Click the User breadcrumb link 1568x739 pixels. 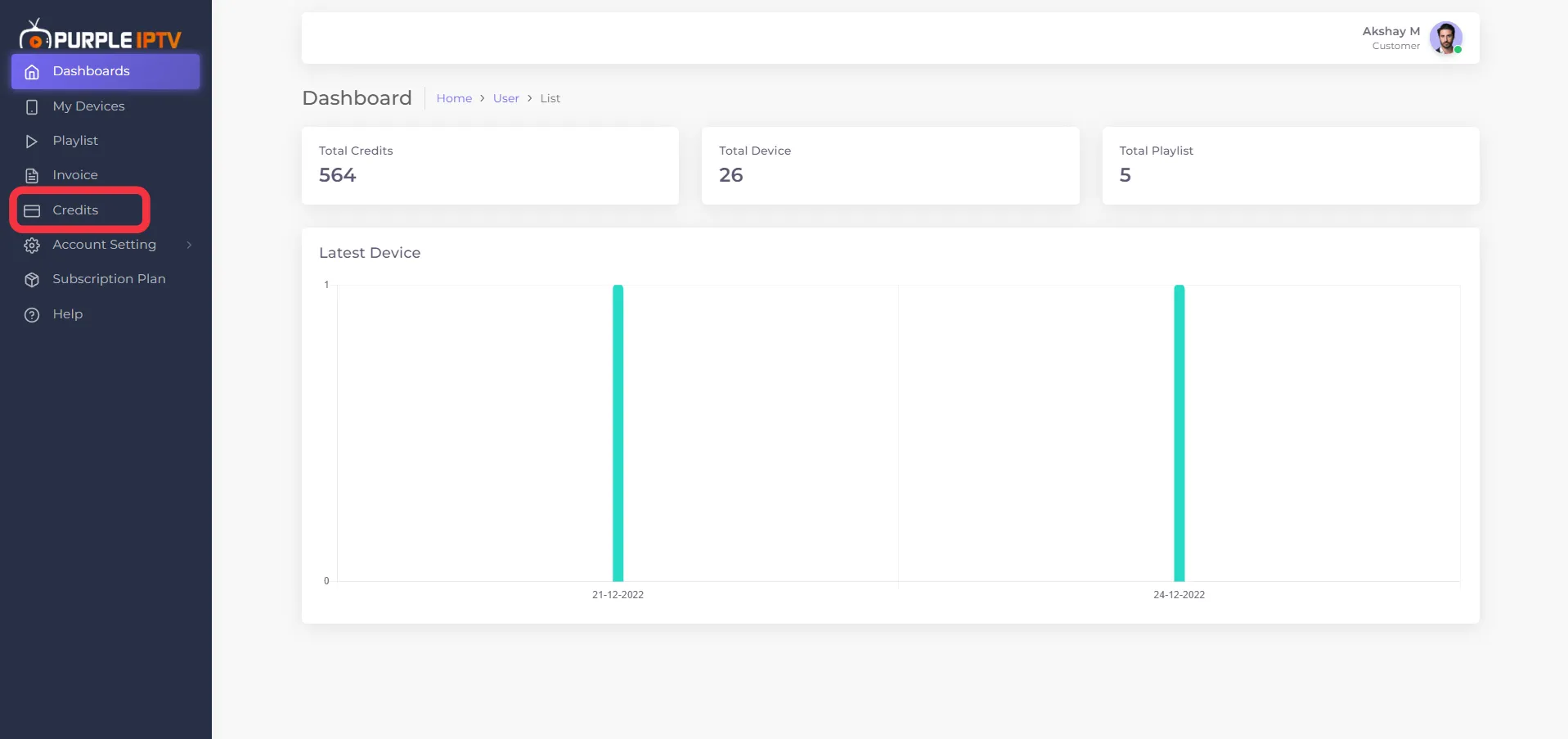505,98
